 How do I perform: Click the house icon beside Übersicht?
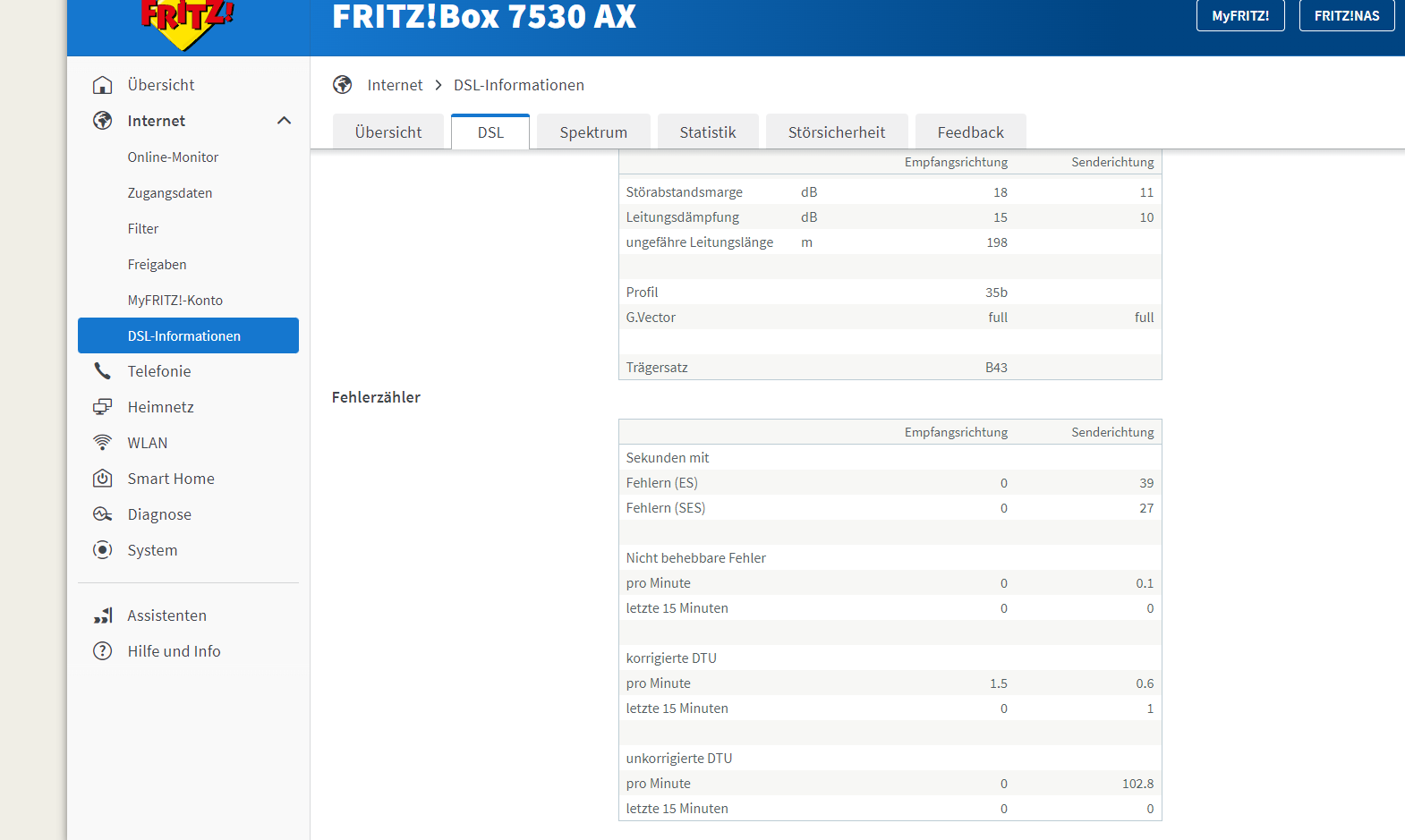103,85
